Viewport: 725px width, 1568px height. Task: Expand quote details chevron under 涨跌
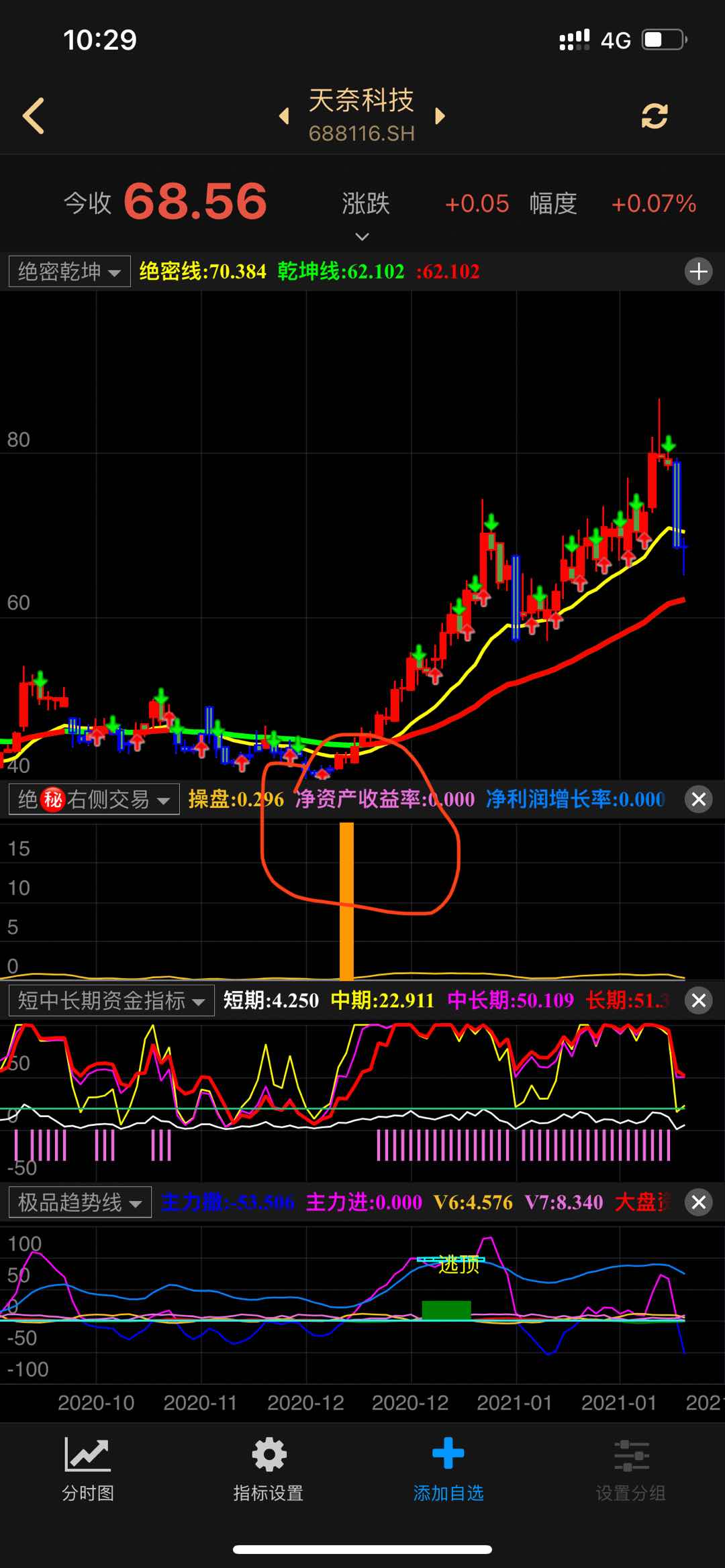[x=362, y=236]
